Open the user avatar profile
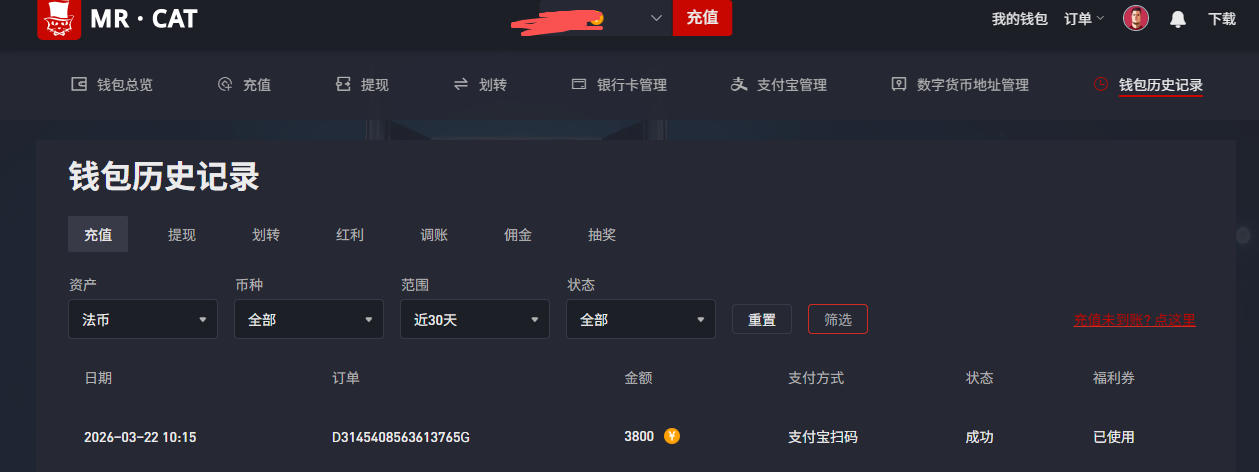Screen dimensions: 1259x472 1136,18
